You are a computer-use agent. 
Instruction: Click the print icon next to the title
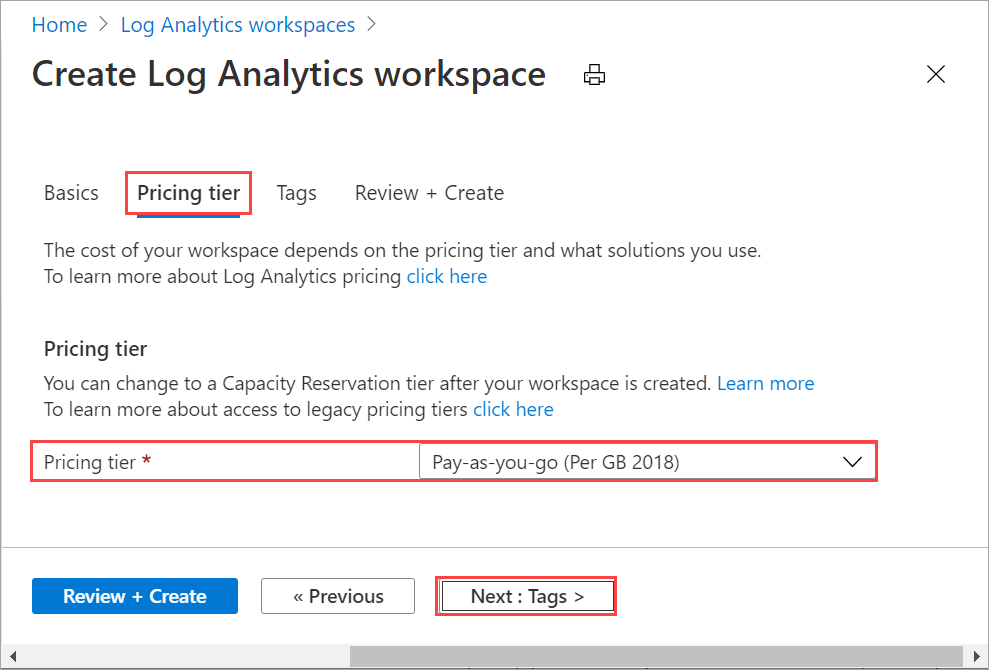point(594,74)
